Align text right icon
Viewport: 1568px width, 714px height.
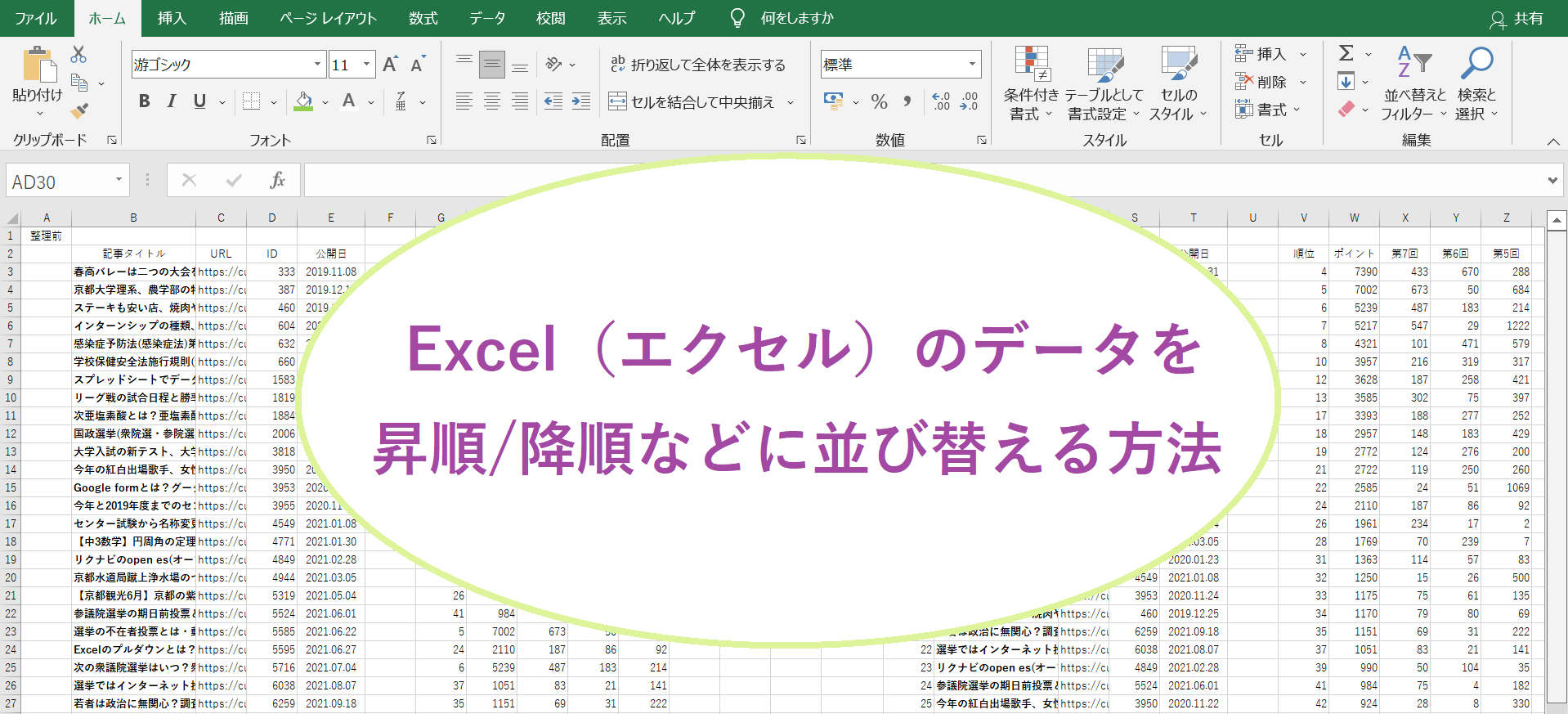click(520, 101)
